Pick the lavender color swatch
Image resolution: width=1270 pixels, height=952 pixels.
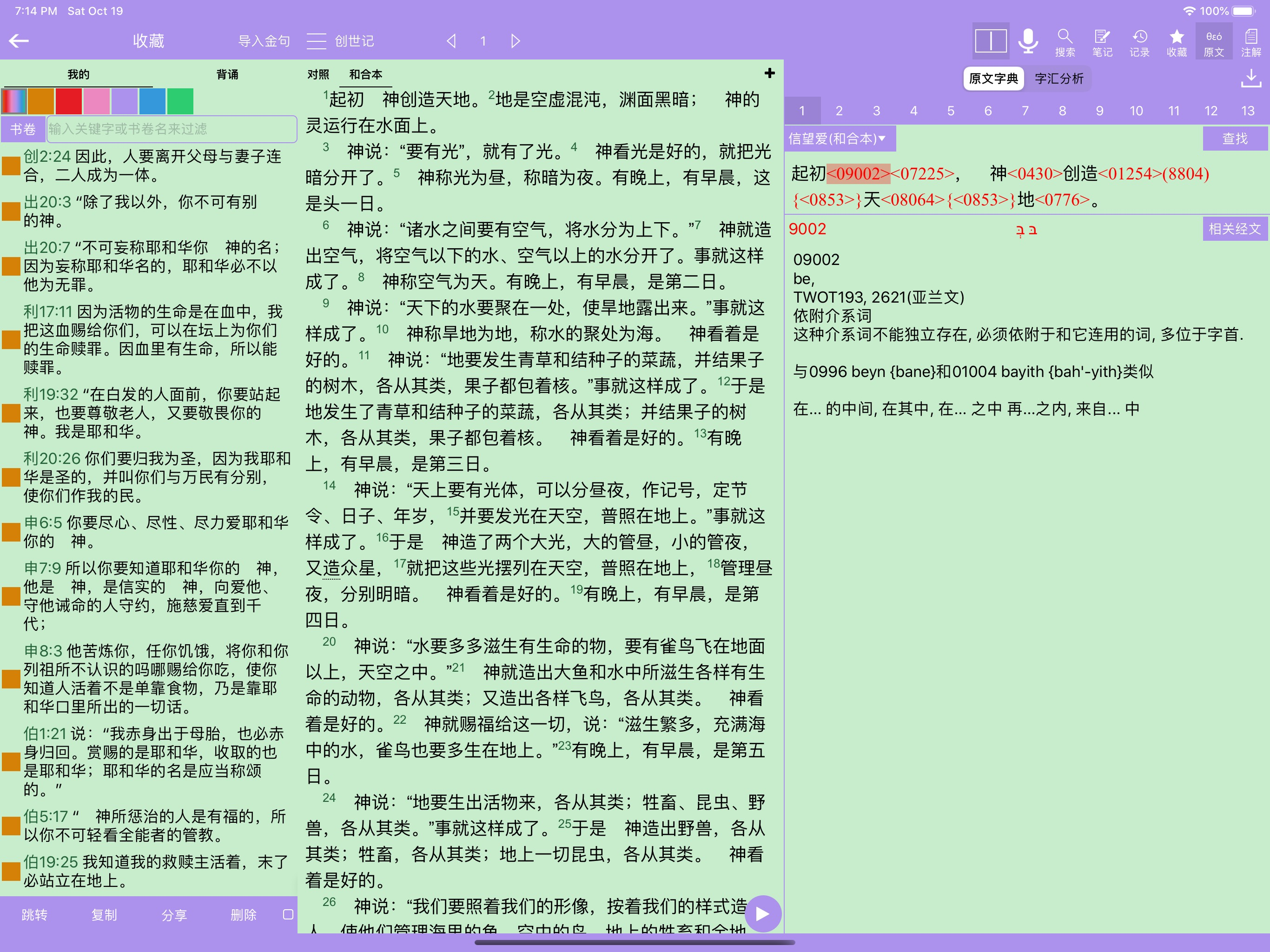125,101
